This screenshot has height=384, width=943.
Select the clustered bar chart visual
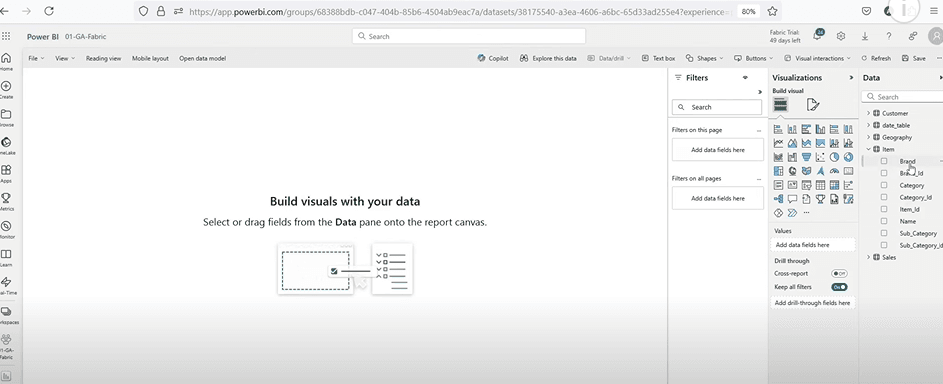(806, 129)
